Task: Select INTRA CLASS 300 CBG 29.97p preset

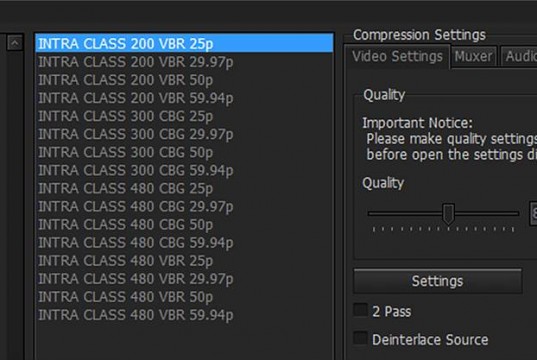Action: (x=184, y=134)
